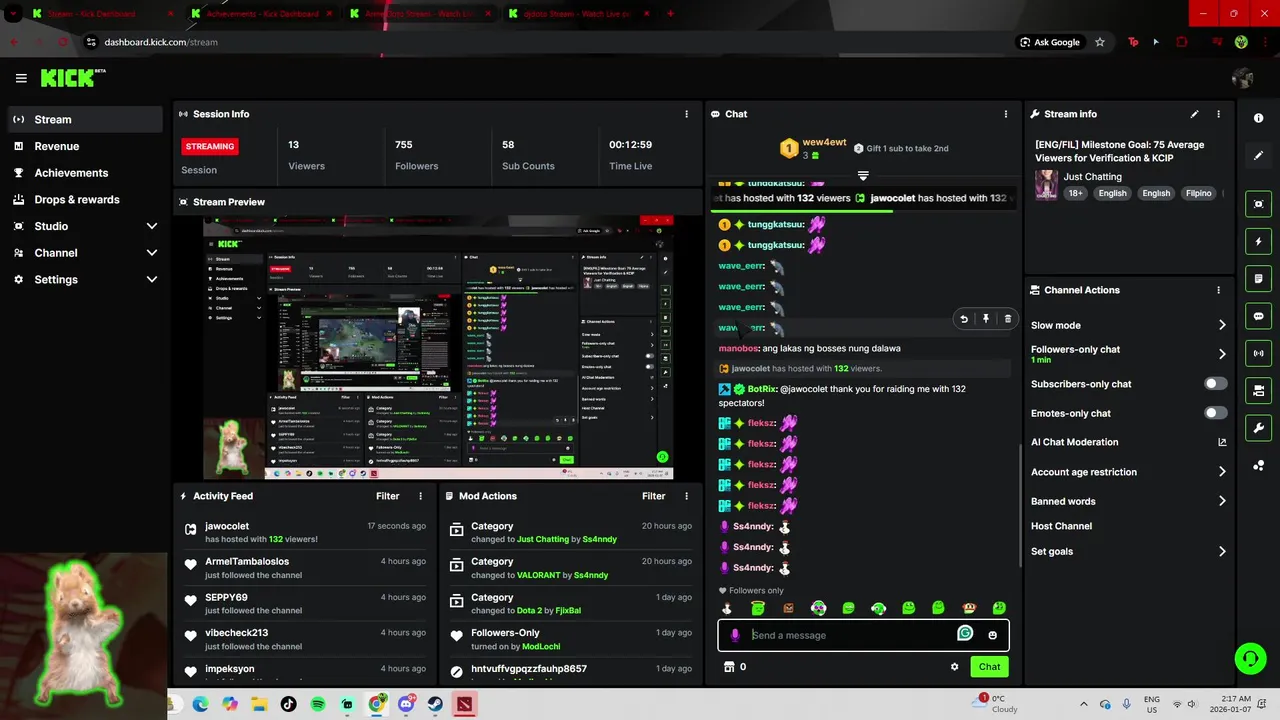Open TikTok from the Windows taskbar
The image size is (1280, 720).
289,704
